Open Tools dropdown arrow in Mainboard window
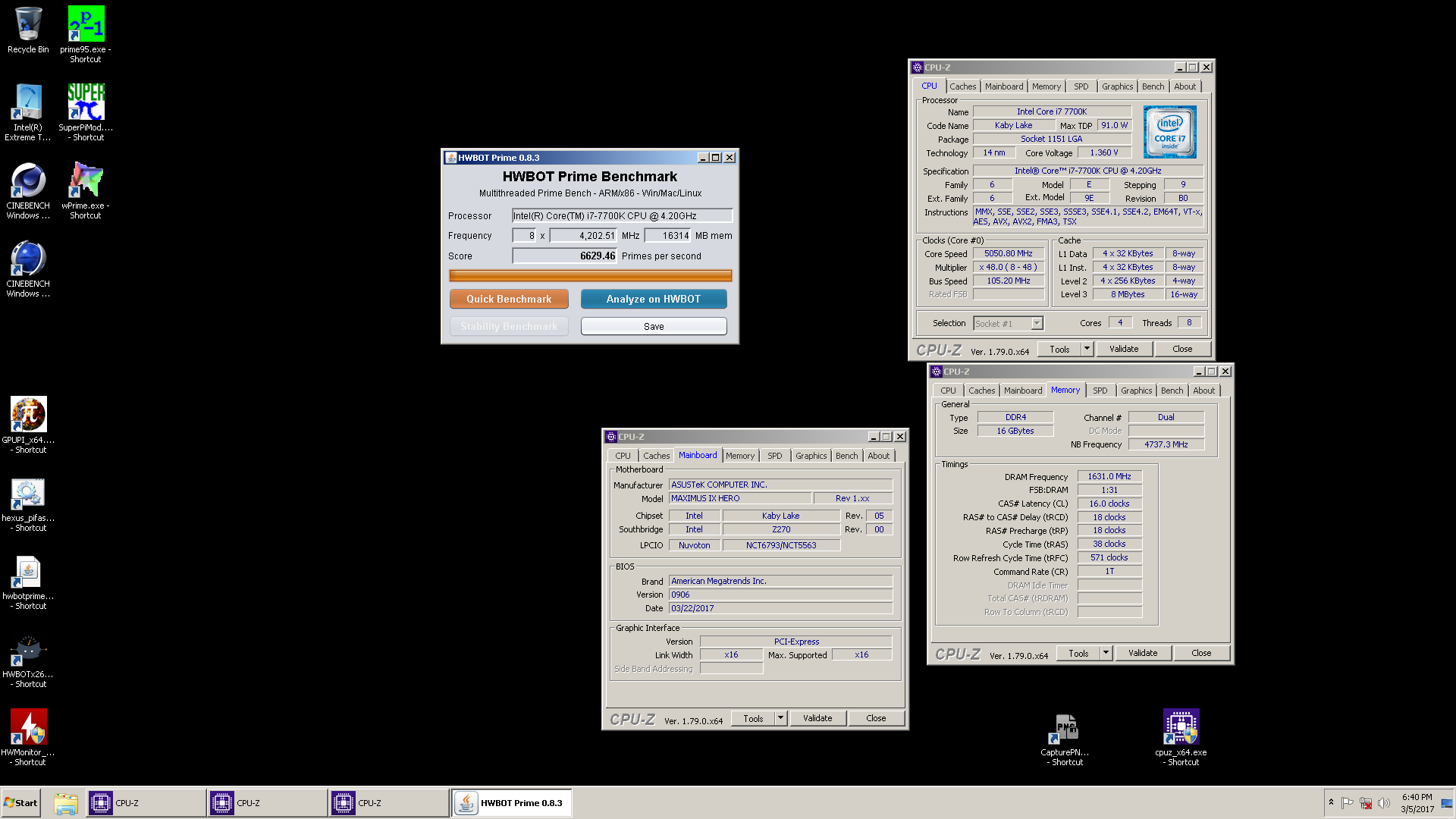The image size is (1456, 819). tap(780, 718)
